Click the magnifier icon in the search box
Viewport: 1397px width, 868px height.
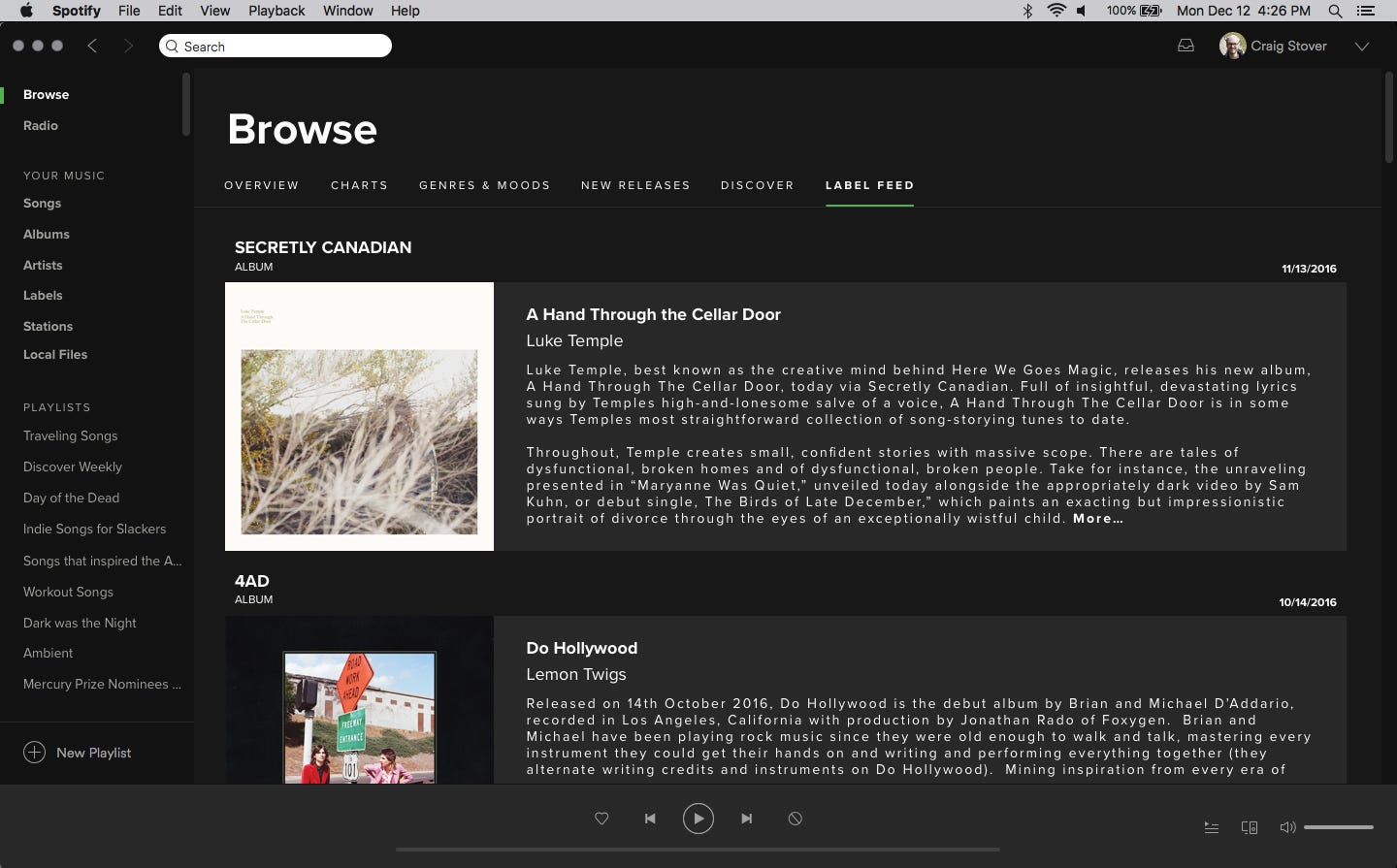click(x=172, y=46)
